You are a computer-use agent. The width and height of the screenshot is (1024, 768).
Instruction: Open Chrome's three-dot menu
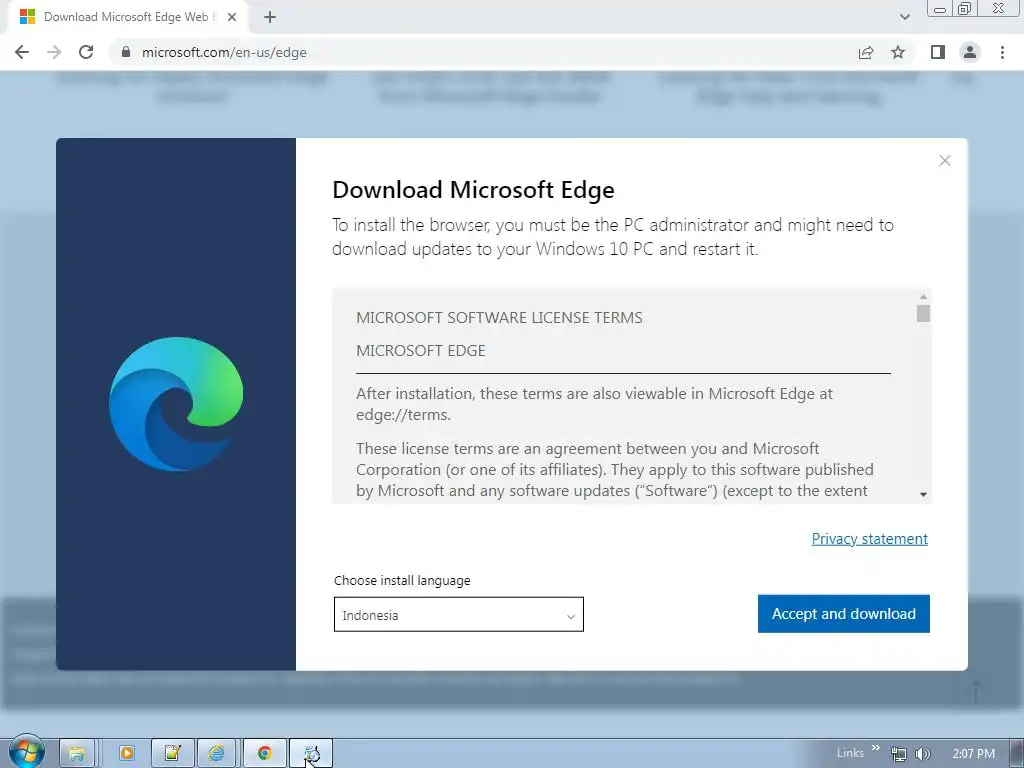1002,52
